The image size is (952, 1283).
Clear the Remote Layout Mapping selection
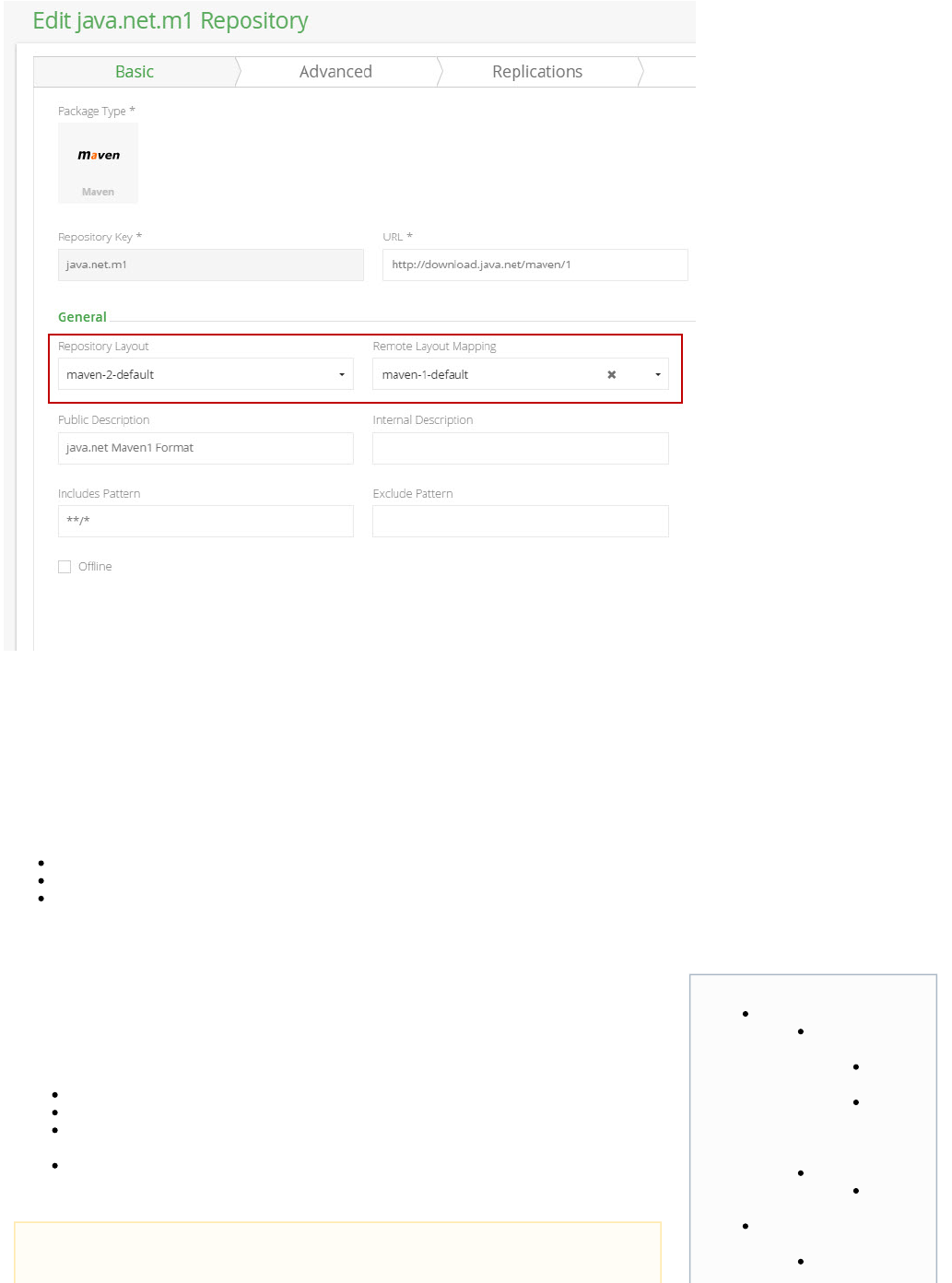(612, 375)
